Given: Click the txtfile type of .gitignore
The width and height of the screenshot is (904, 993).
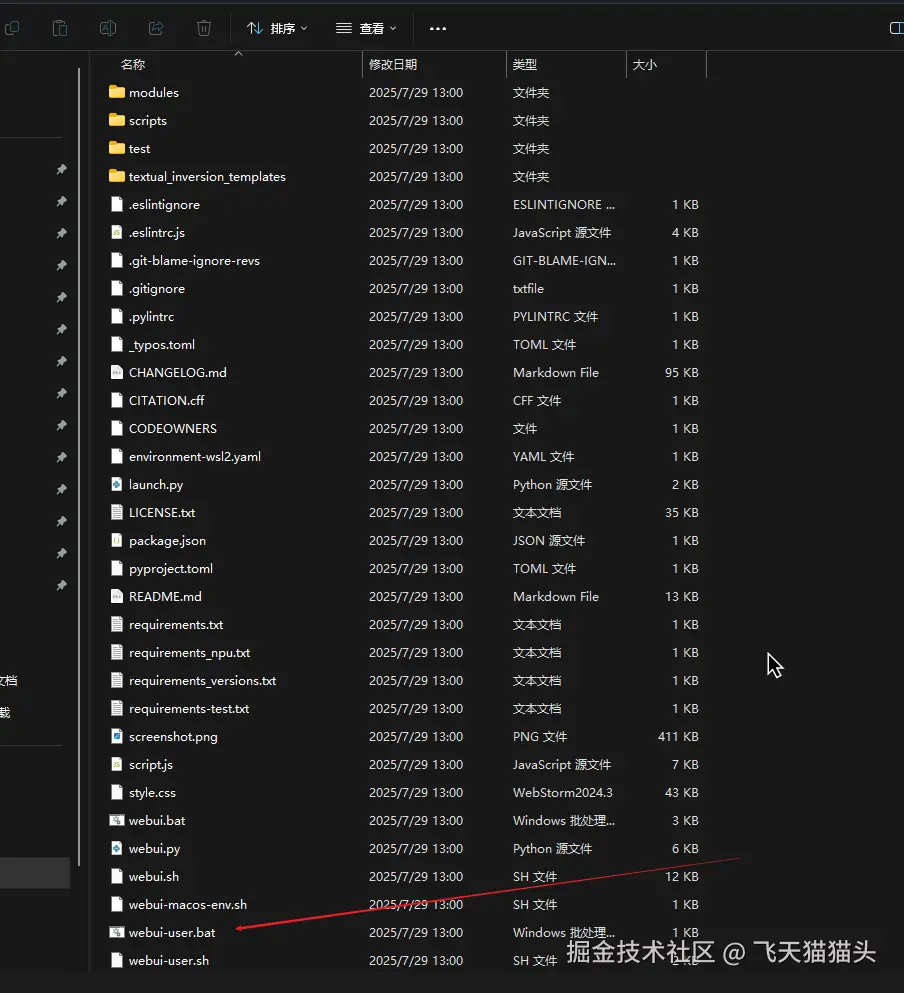Looking at the screenshot, I should click(x=528, y=289).
